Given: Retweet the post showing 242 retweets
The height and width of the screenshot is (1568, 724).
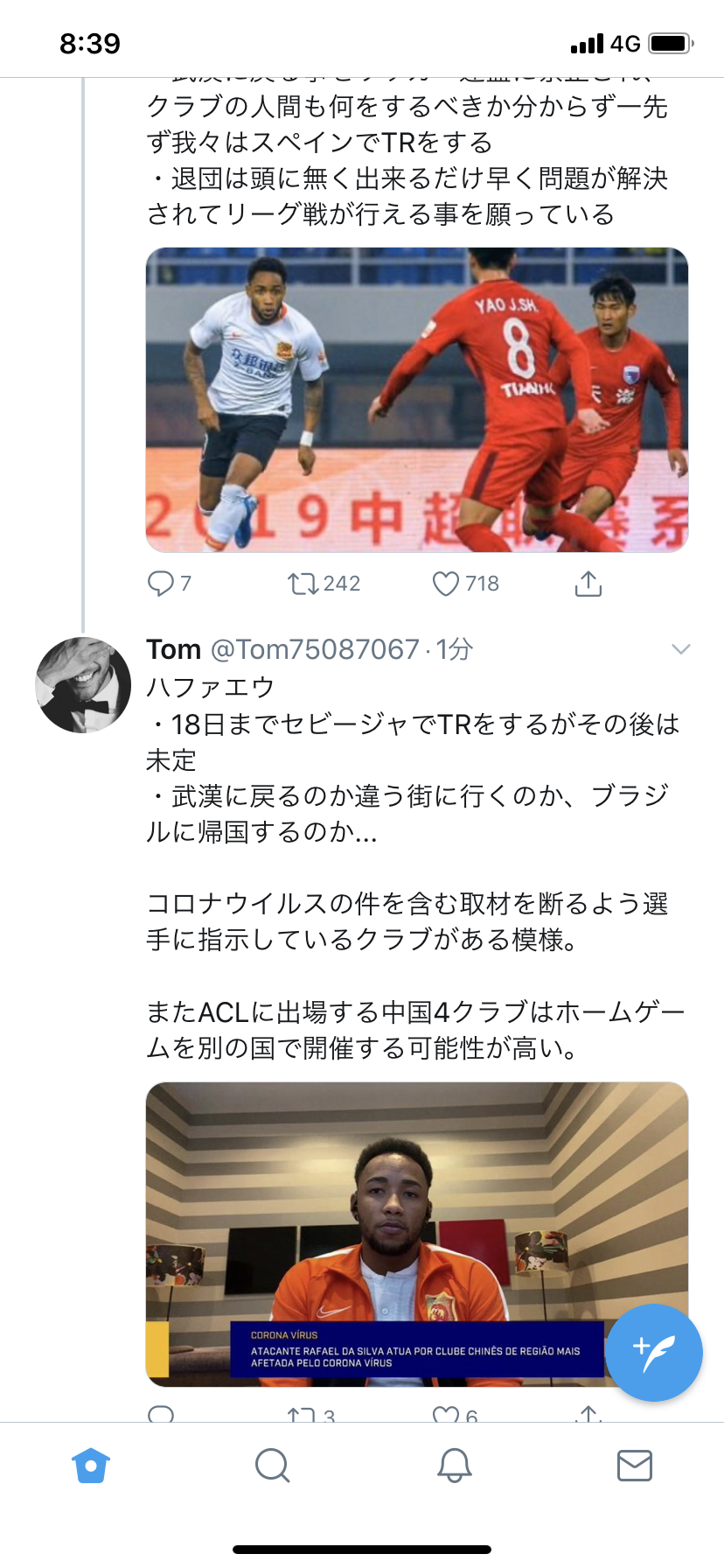Looking at the screenshot, I should pos(304,584).
